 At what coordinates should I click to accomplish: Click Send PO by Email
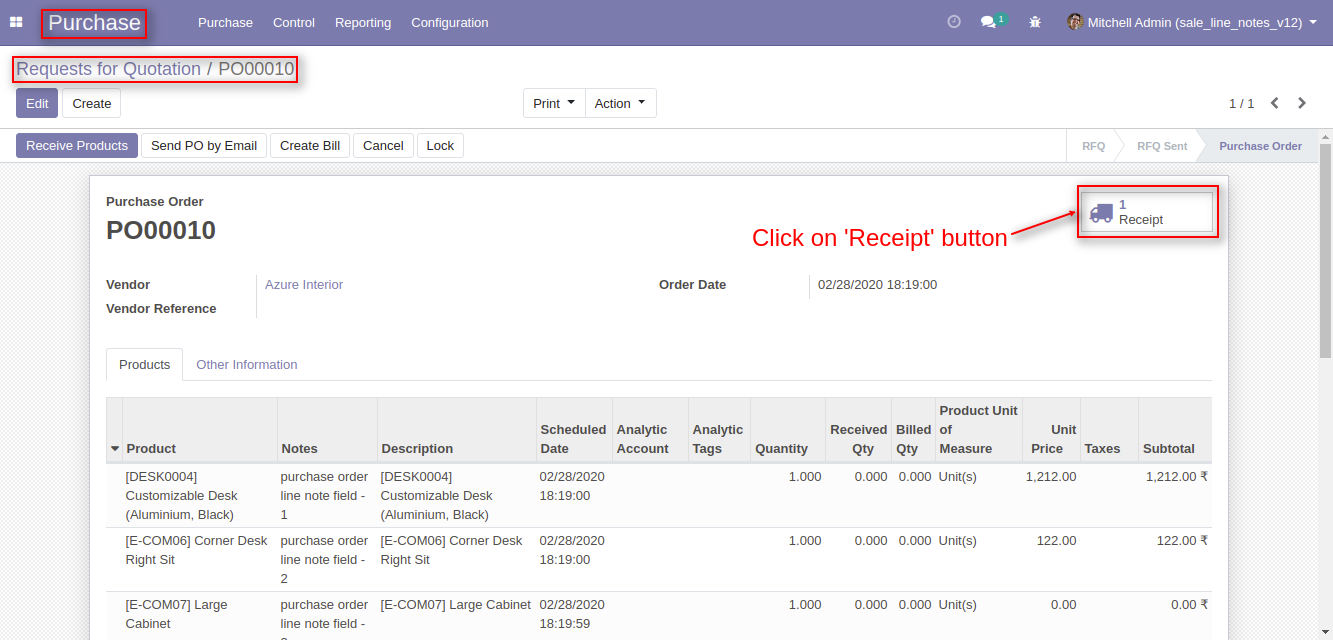tap(204, 146)
